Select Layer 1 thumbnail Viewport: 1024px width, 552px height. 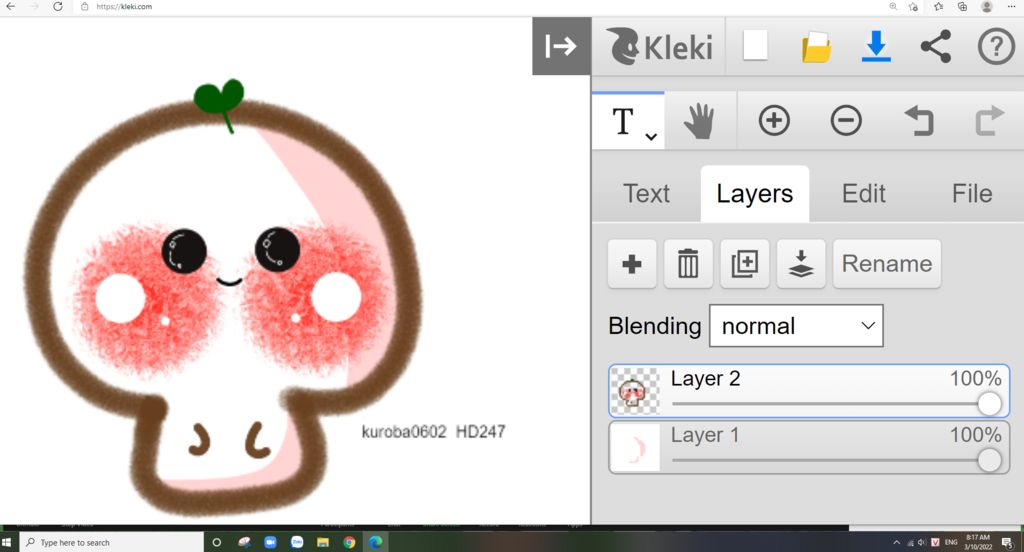pyautogui.click(x=635, y=447)
